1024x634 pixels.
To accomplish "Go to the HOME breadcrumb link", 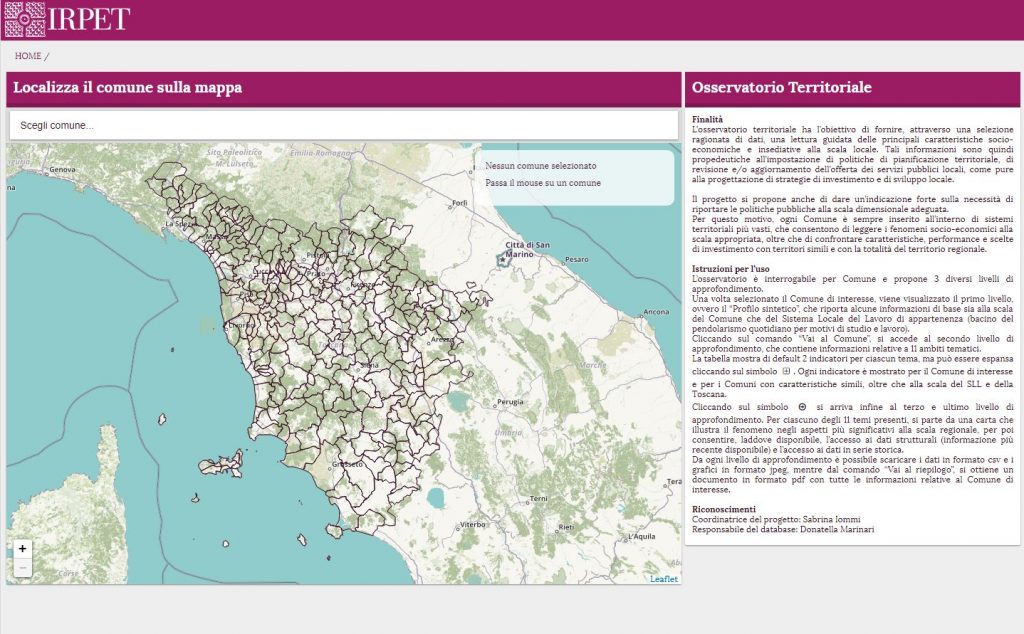I will (x=28, y=56).
